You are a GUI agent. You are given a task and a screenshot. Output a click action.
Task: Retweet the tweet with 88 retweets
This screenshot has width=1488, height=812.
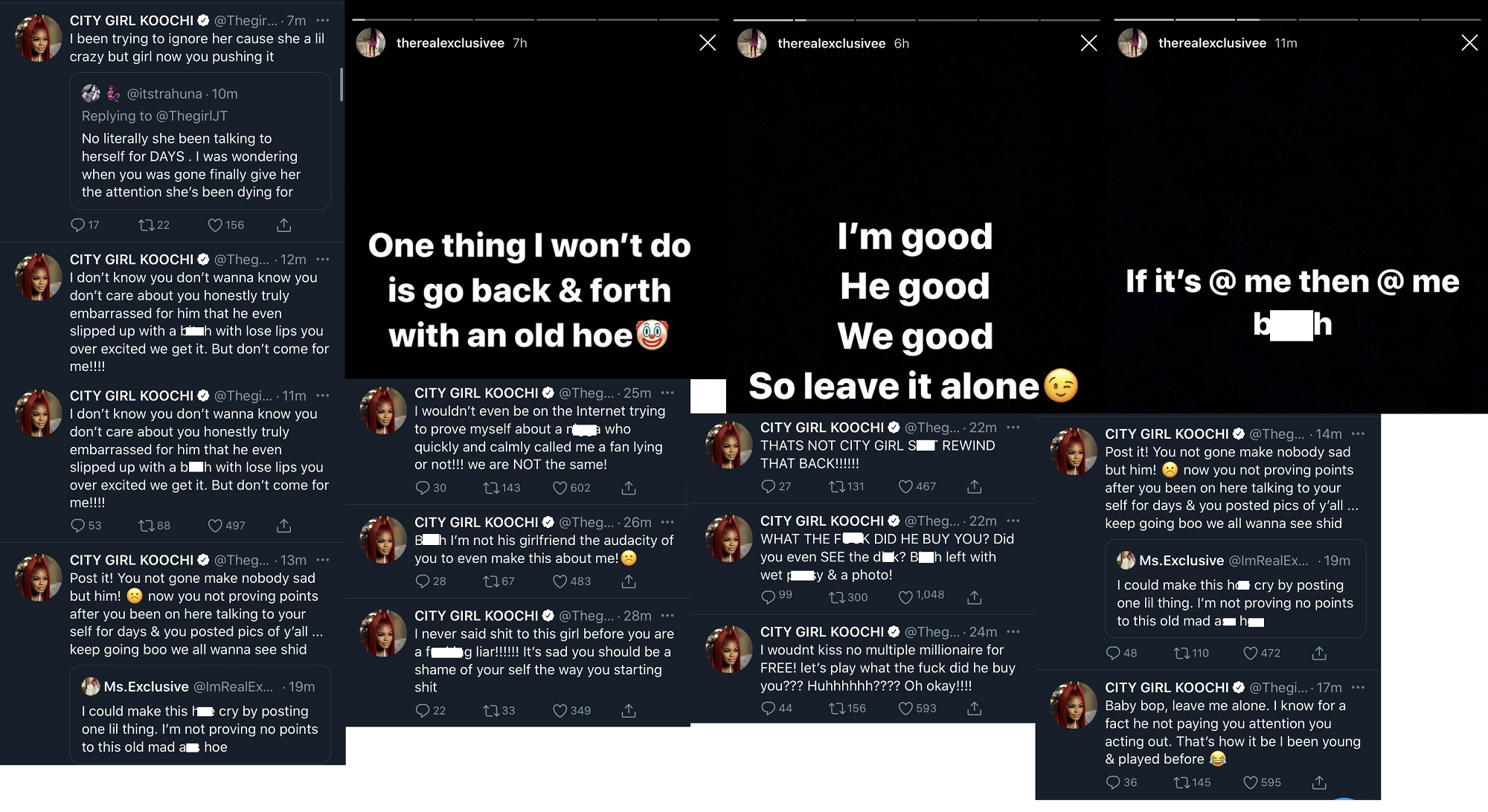(x=146, y=525)
